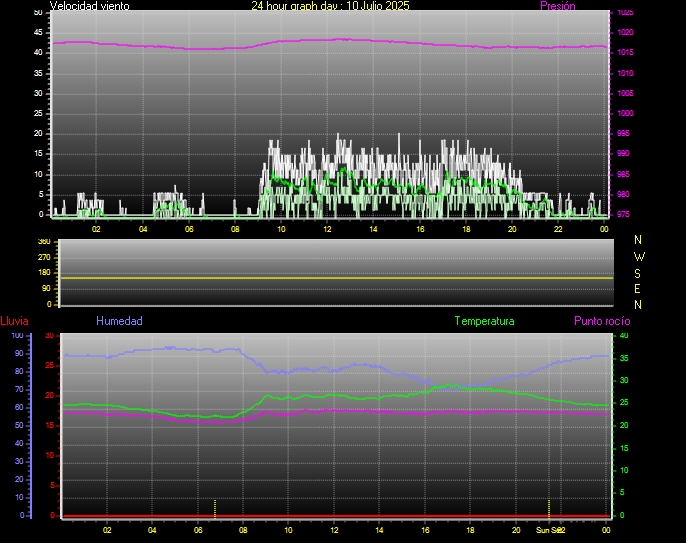The height and width of the screenshot is (543, 686).
Task: Select 90 on the wind direction axis
Action: (46, 289)
